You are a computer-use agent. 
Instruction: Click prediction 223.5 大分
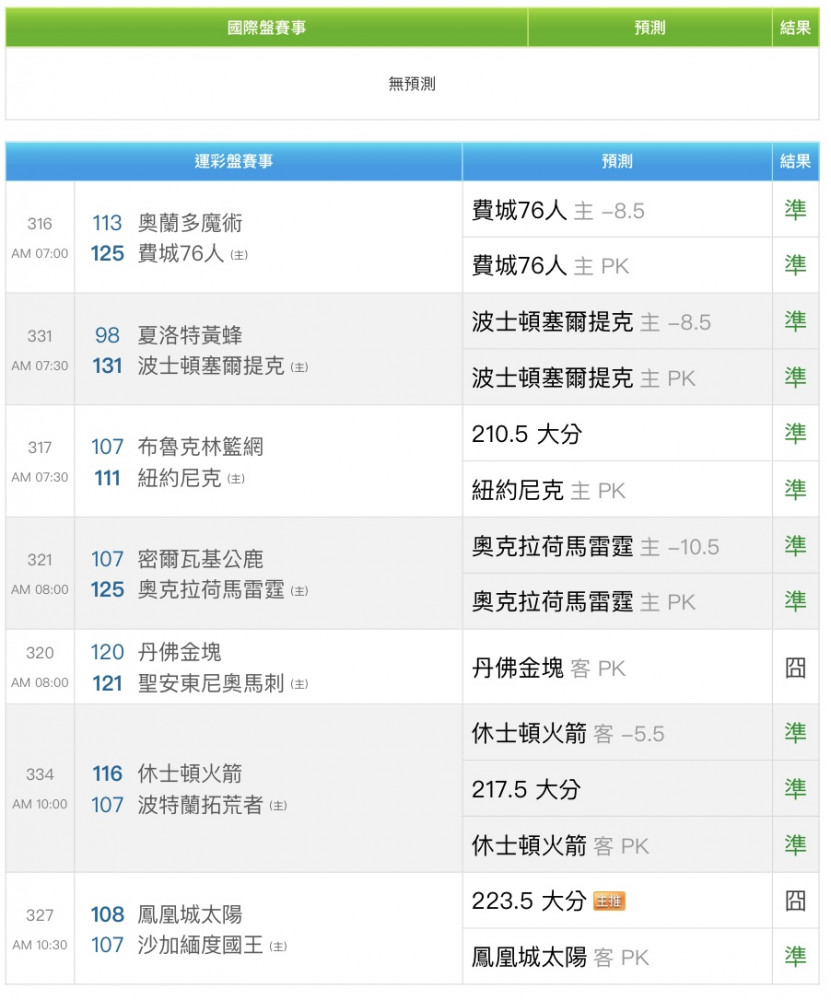[x=529, y=901]
